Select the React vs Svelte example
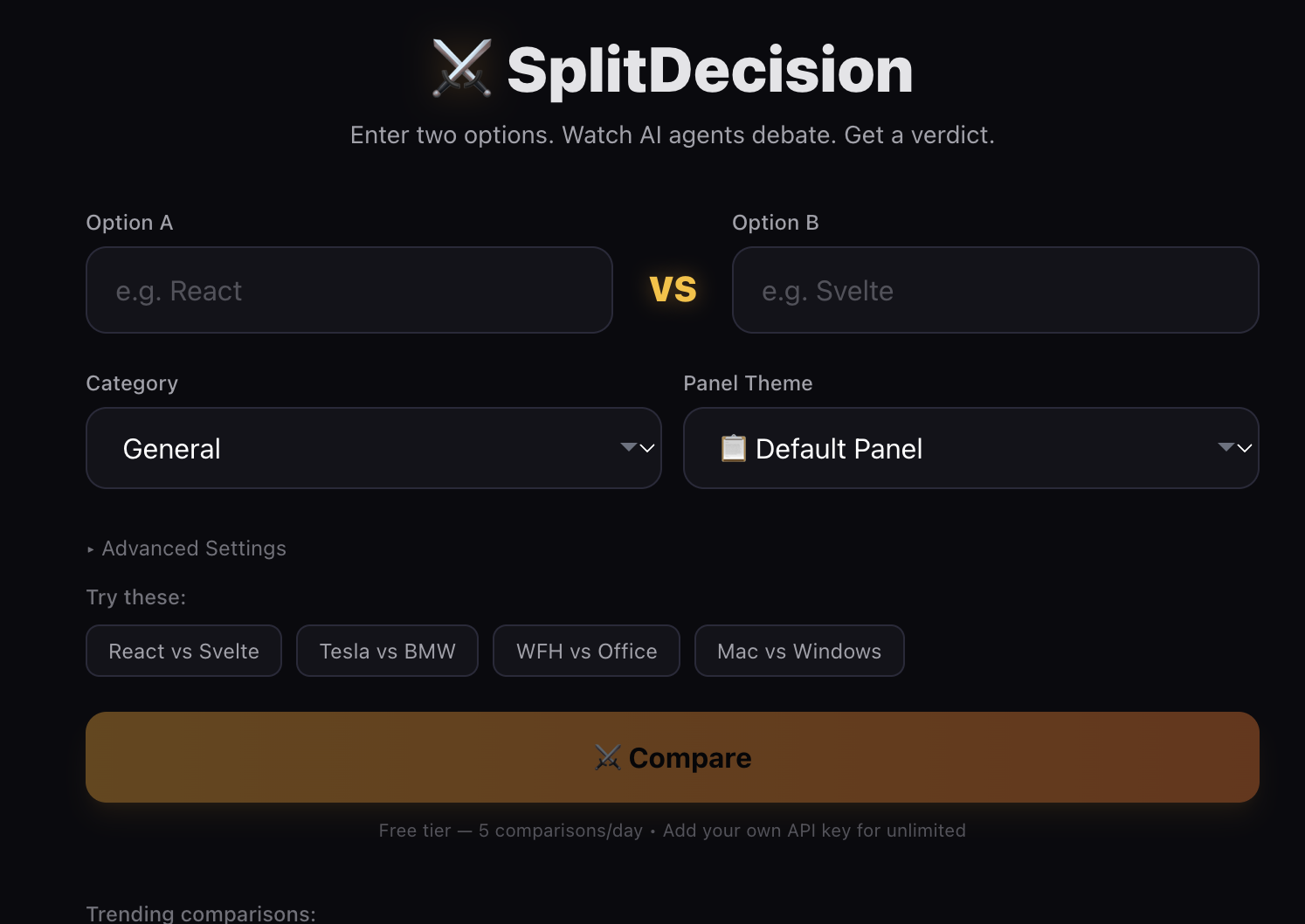 [183, 651]
